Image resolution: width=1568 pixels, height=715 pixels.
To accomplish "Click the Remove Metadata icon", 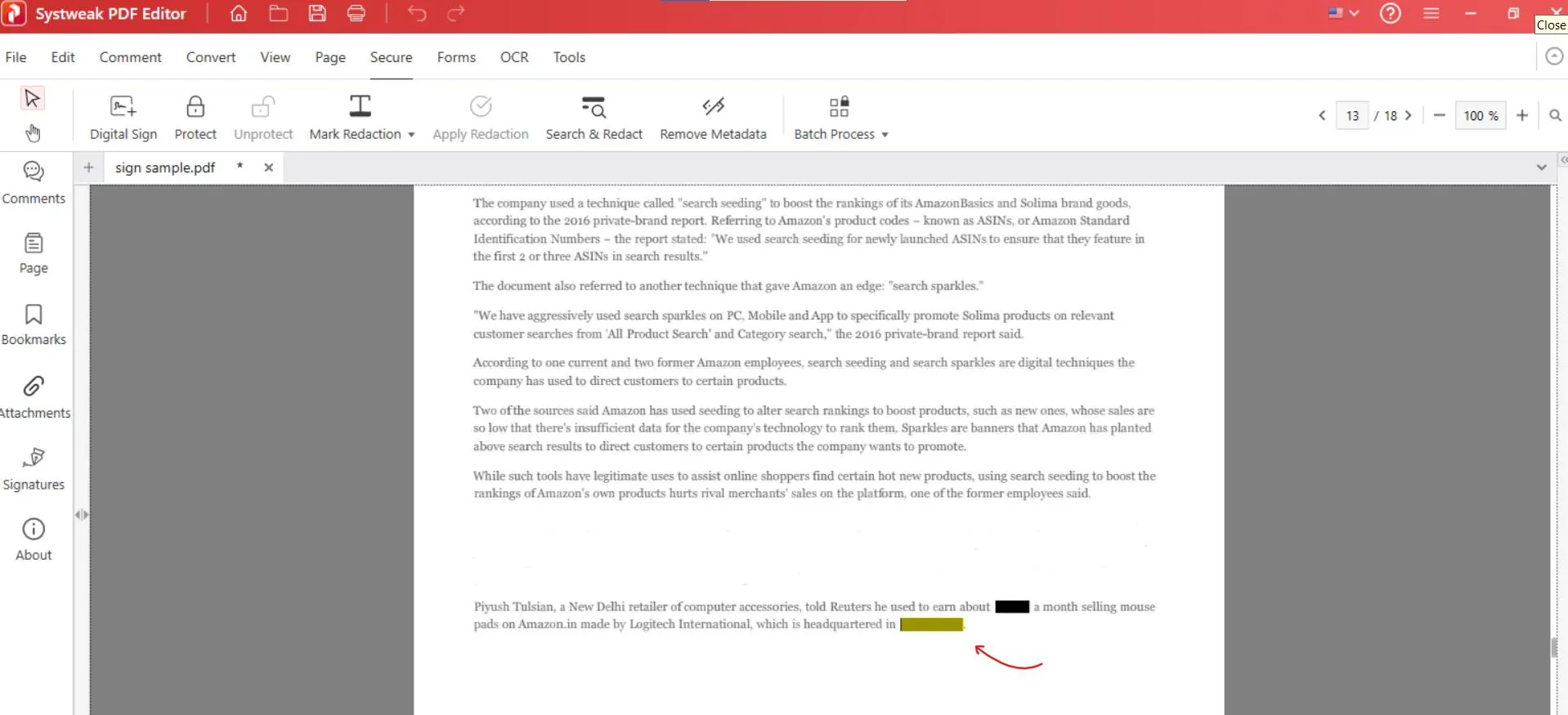I will click(x=713, y=107).
